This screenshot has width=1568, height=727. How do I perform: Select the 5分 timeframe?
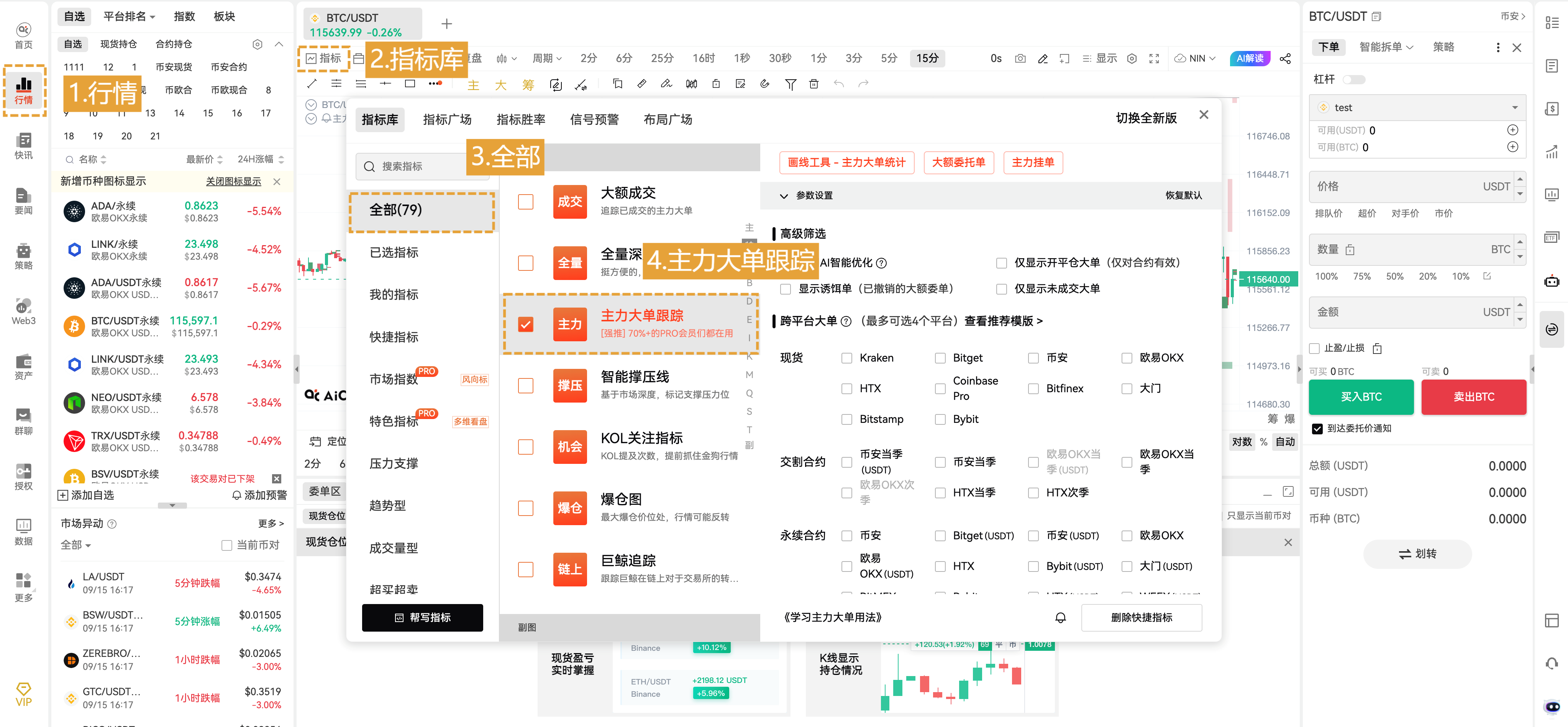889,58
